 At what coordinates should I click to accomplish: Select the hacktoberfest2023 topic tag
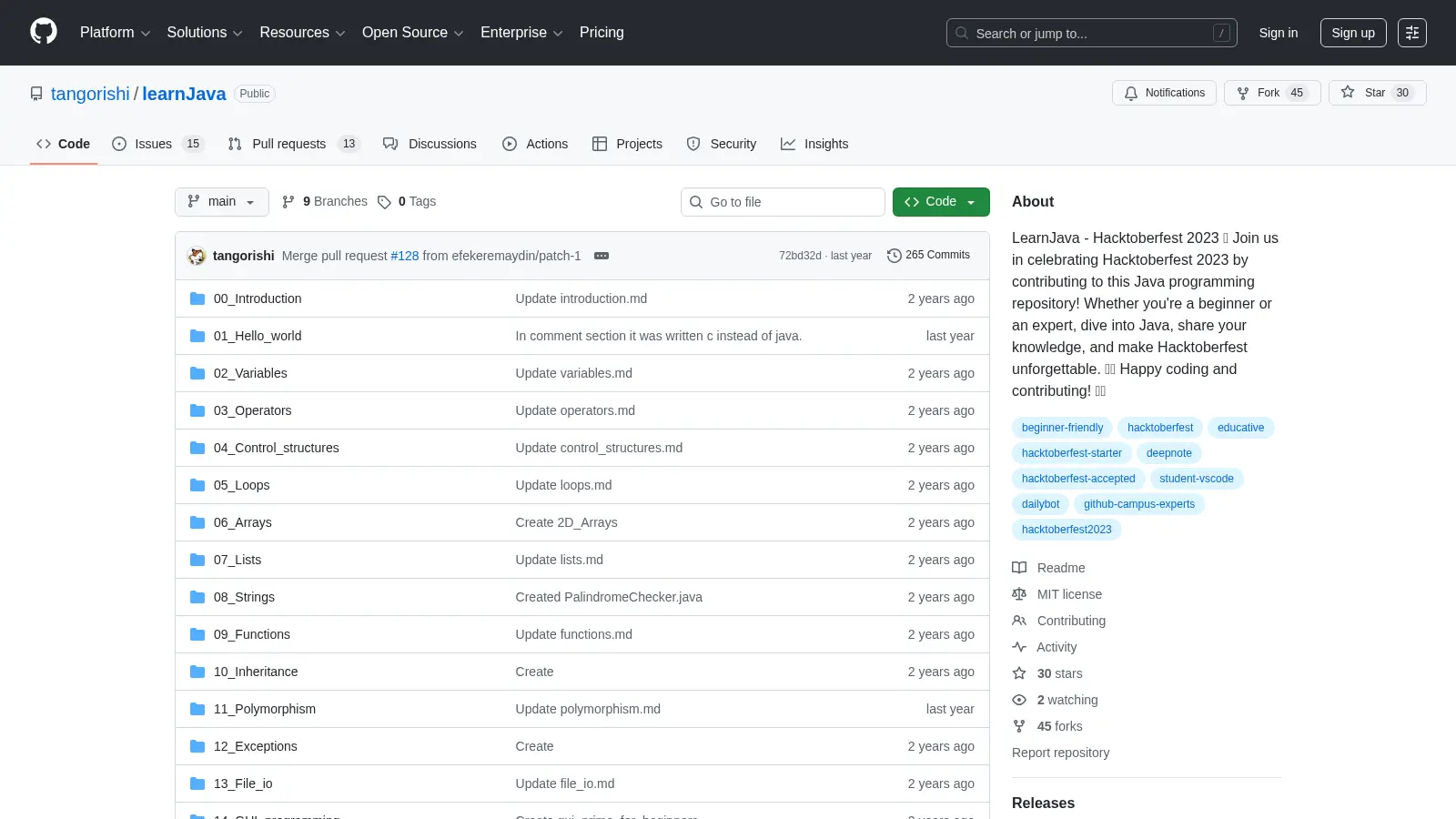click(x=1067, y=530)
